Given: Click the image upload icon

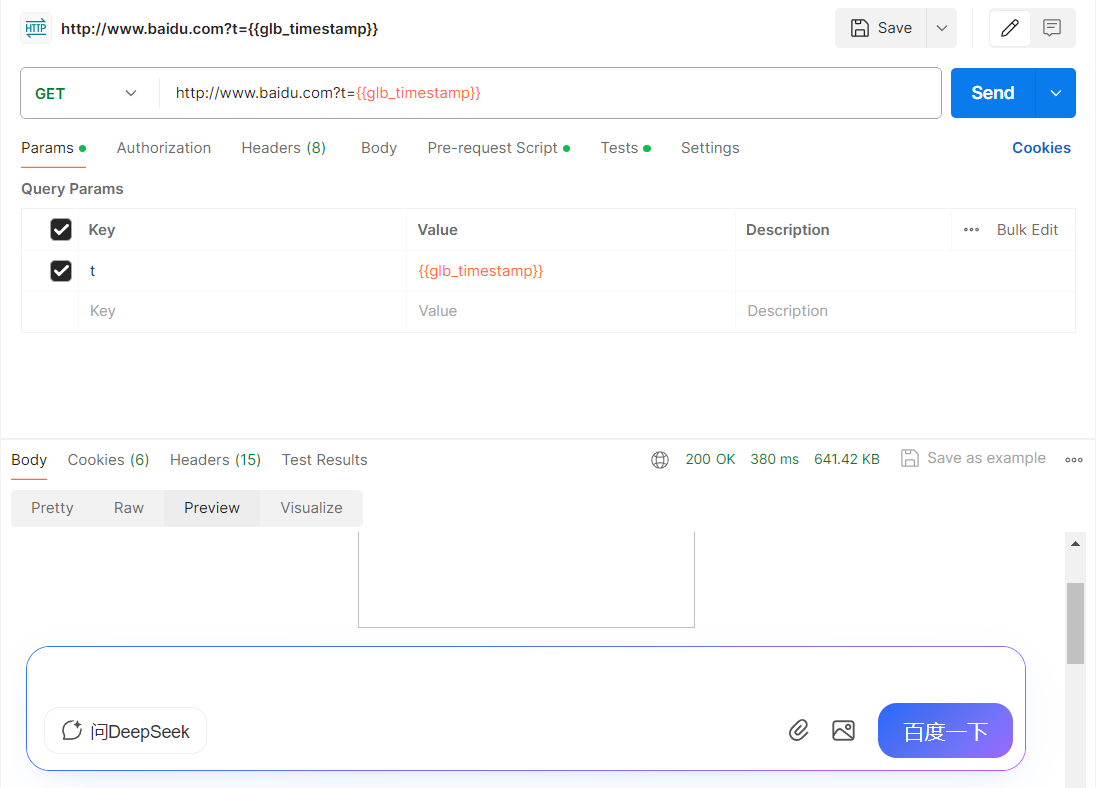Looking at the screenshot, I should [x=843, y=730].
